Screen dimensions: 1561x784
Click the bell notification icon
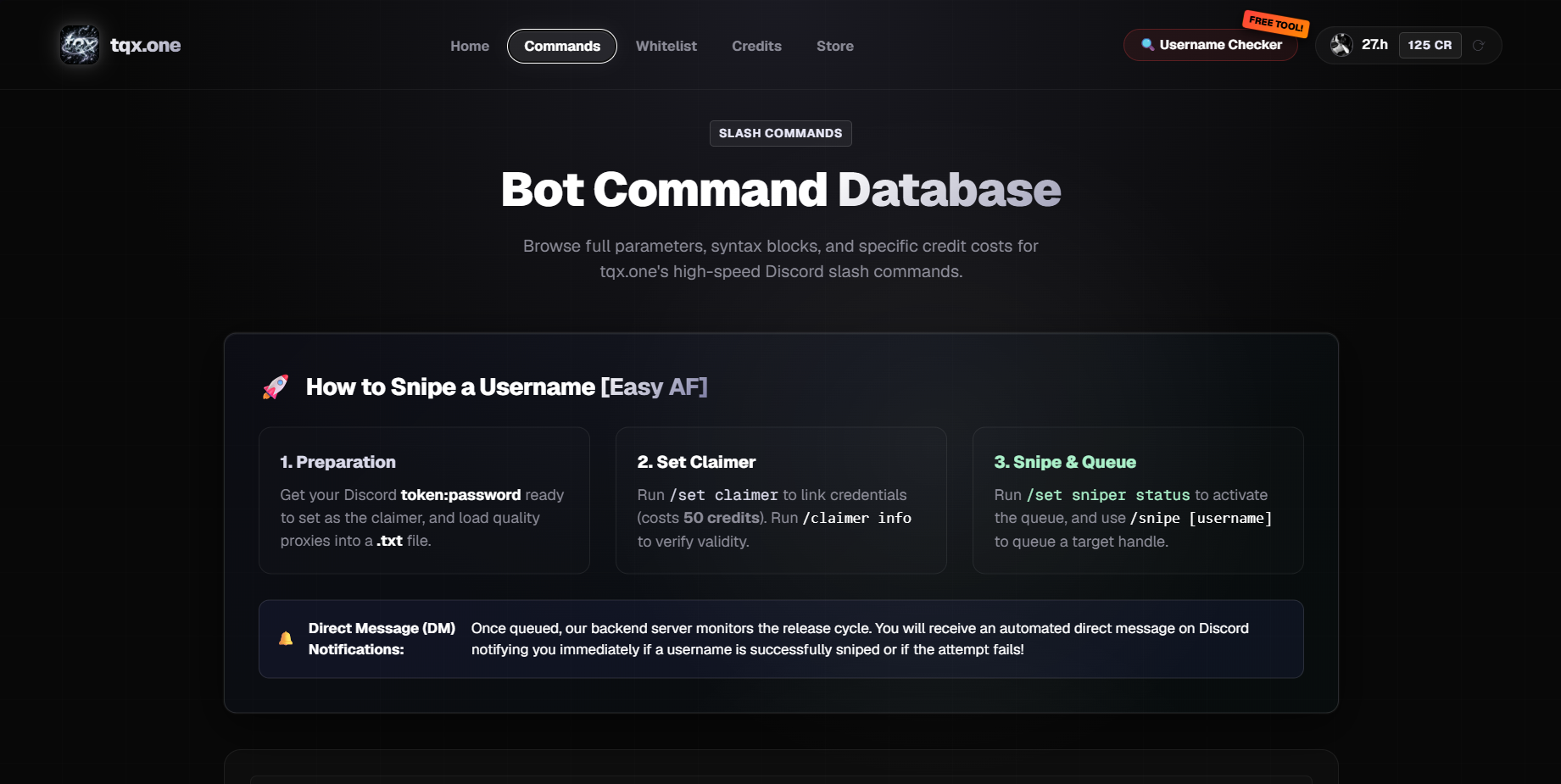point(286,638)
